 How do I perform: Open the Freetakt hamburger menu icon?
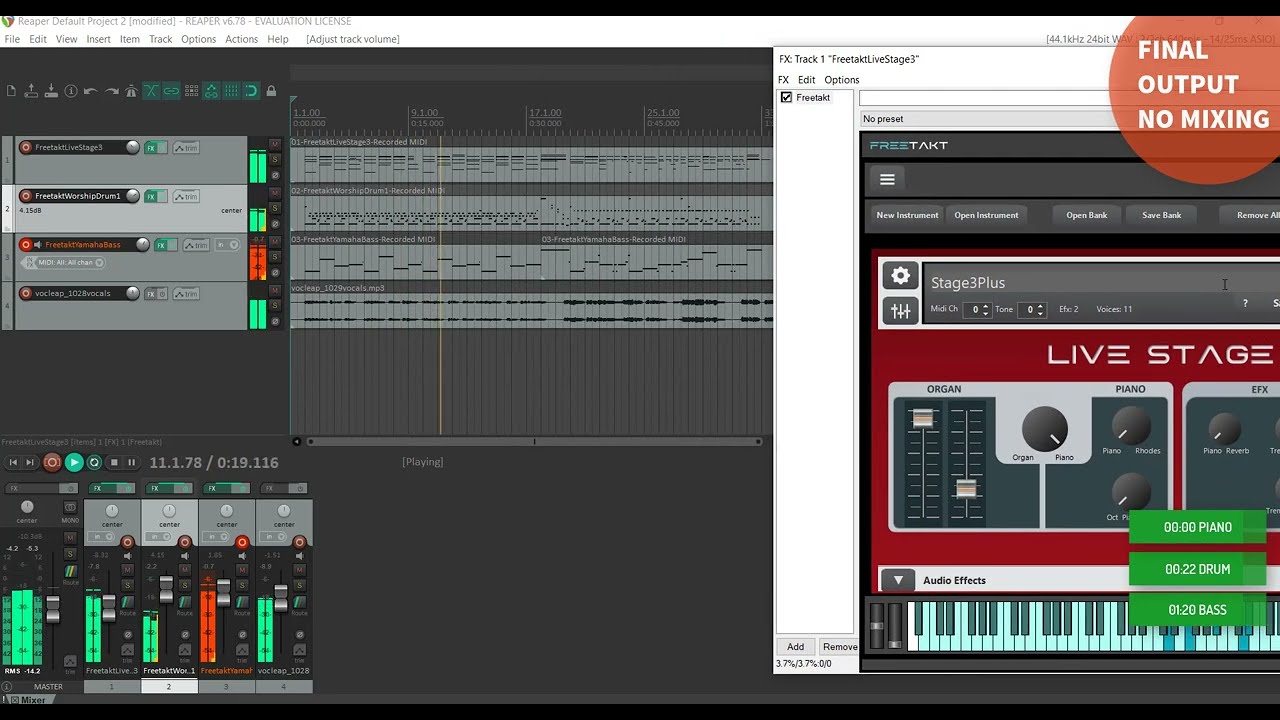point(887,180)
